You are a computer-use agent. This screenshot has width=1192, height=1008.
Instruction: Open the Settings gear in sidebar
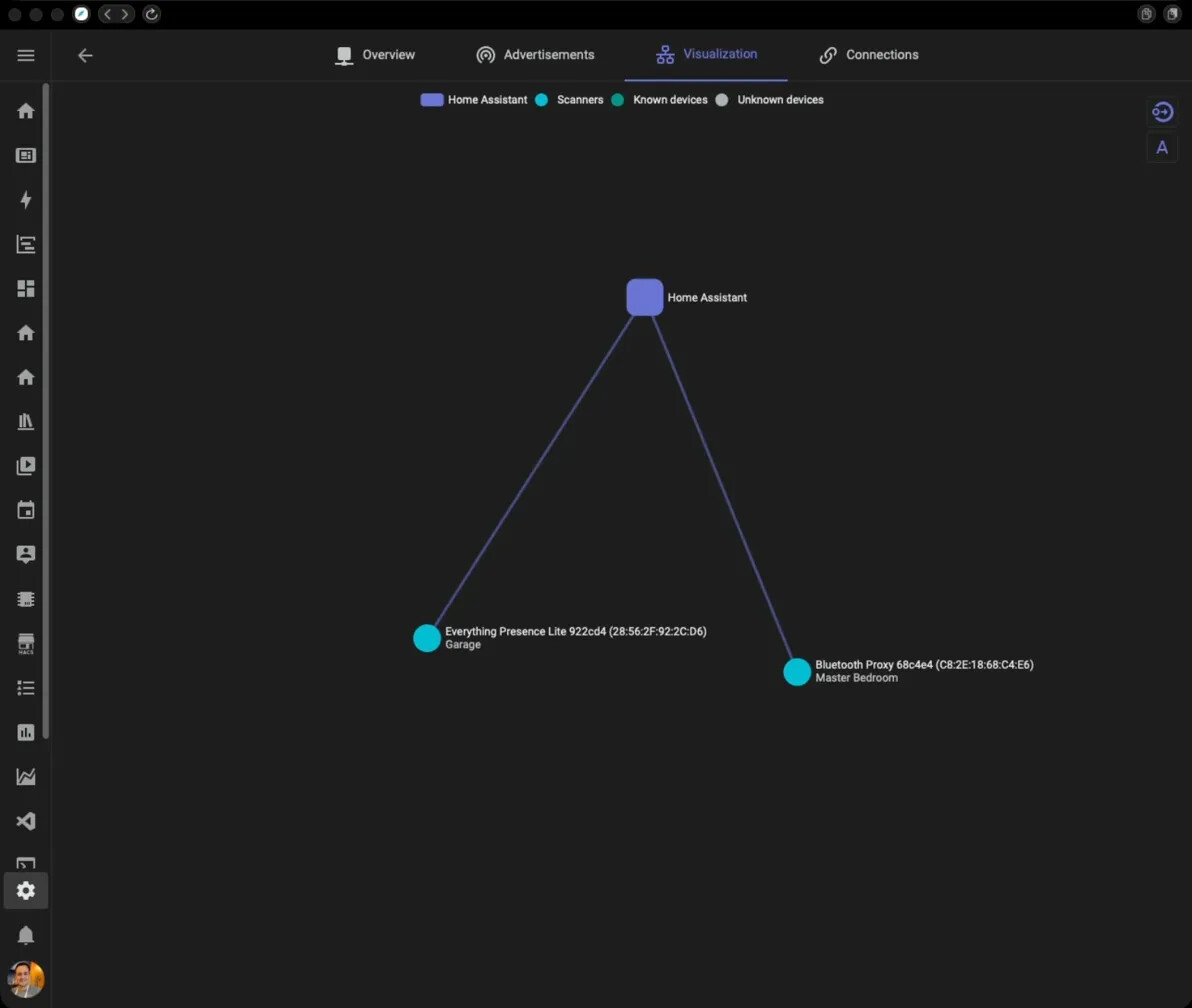click(26, 890)
